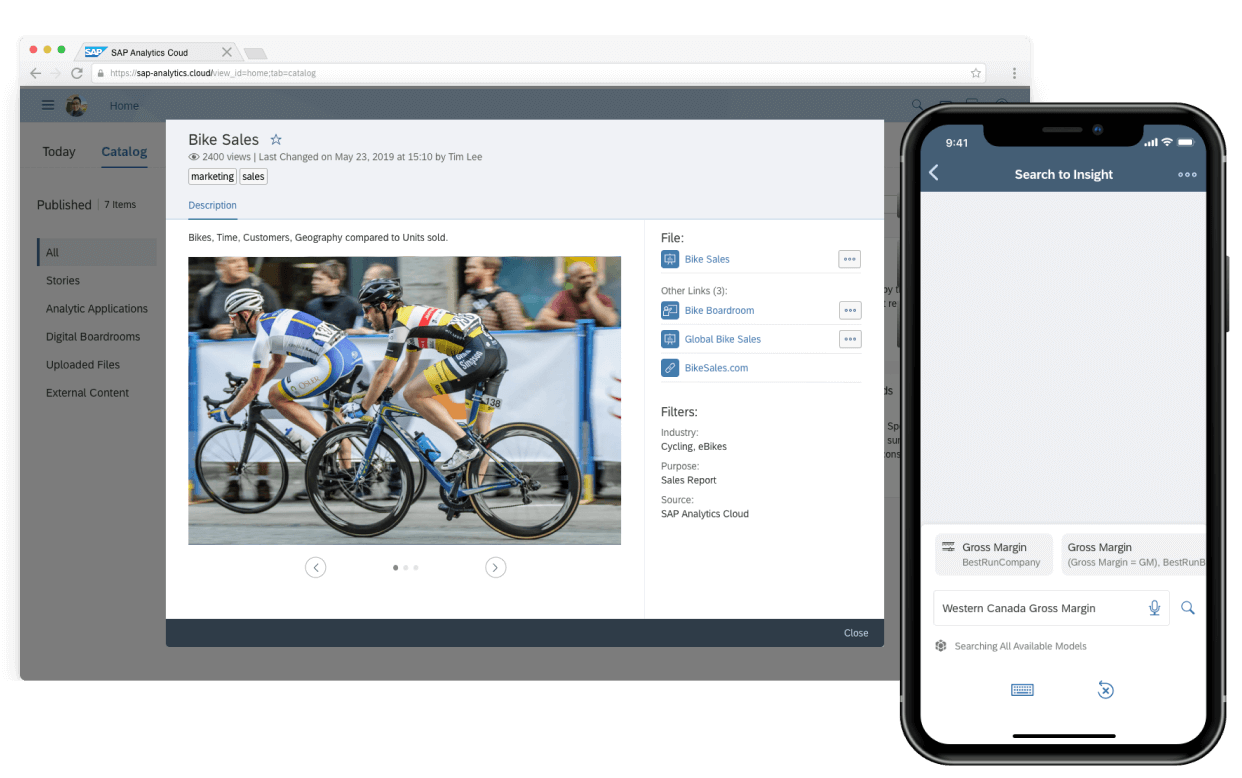
Task: Select Digital Boardrooms in the sidebar
Action: pos(93,337)
